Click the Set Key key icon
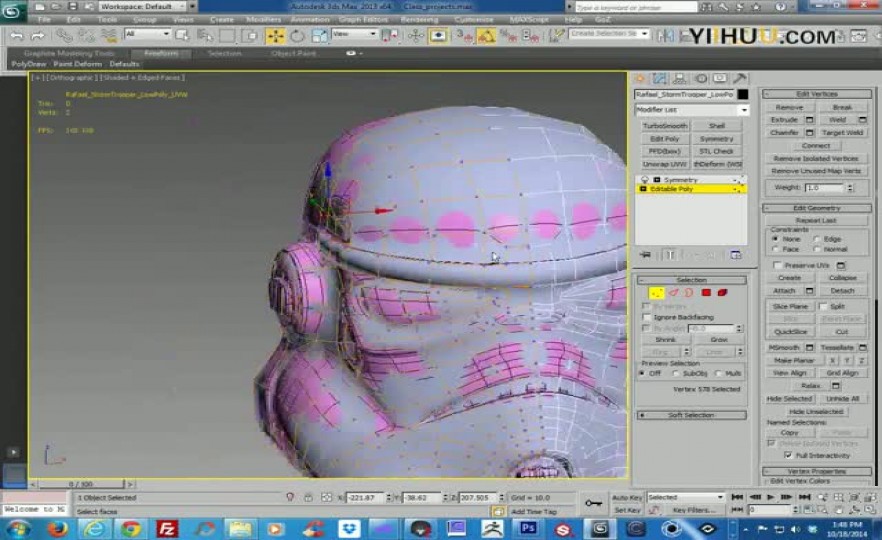The height and width of the screenshot is (540, 882). point(593,503)
